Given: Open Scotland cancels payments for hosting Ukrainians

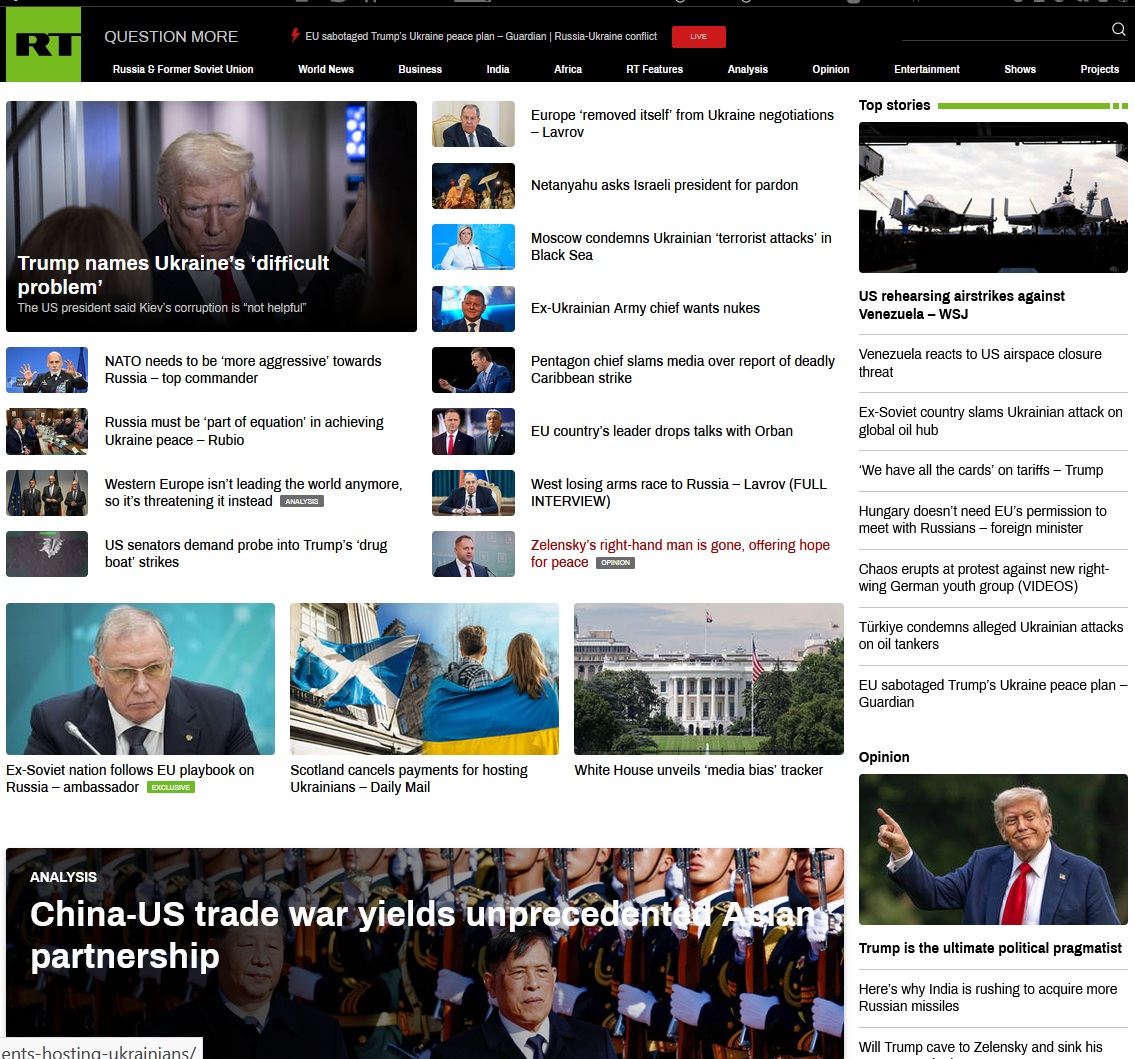Looking at the screenshot, I should 409,778.
